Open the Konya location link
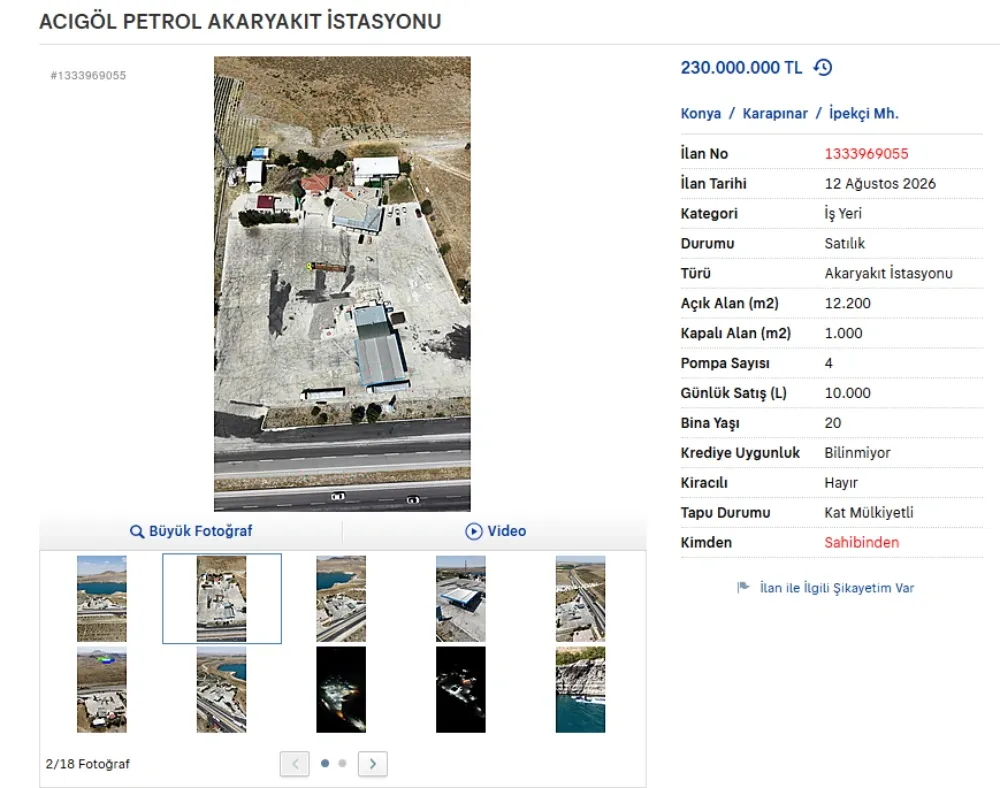This screenshot has height=788, width=1000. [x=700, y=113]
